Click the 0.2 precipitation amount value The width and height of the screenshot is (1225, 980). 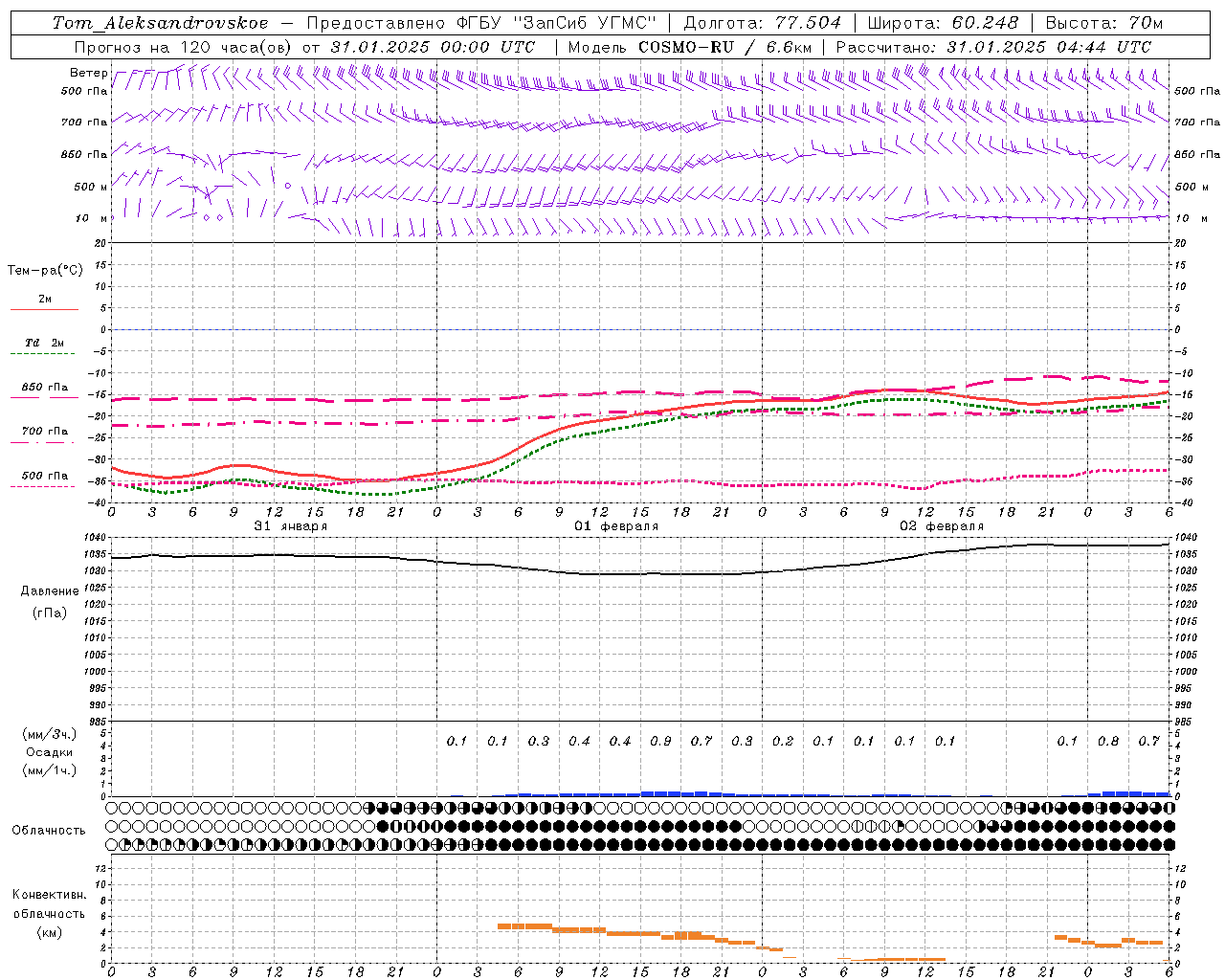pyautogui.click(x=783, y=741)
